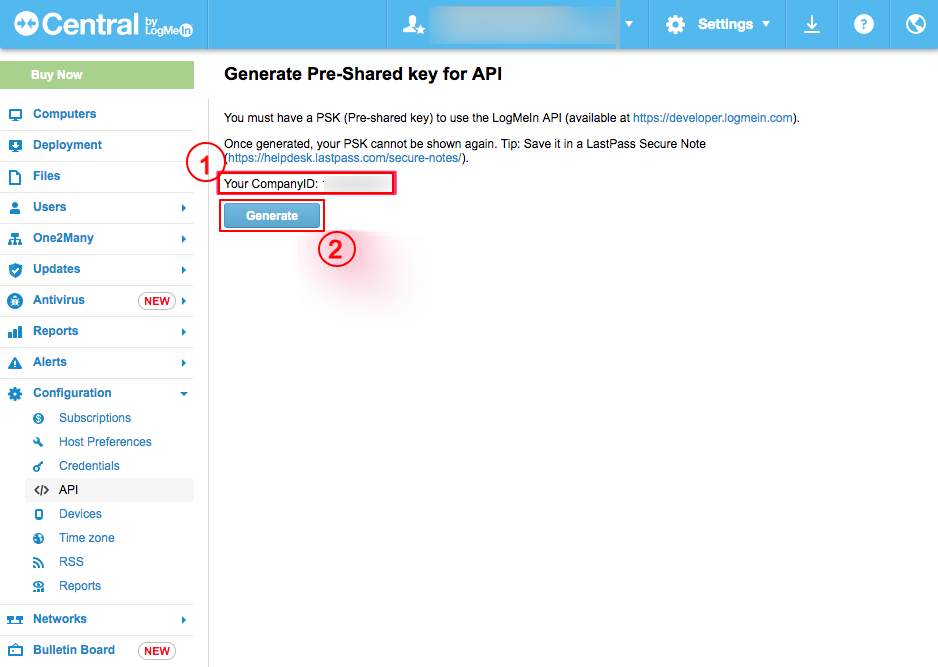This screenshot has width=938, height=667.
Task: Click the RSS feed icon
Action: [x=38, y=562]
